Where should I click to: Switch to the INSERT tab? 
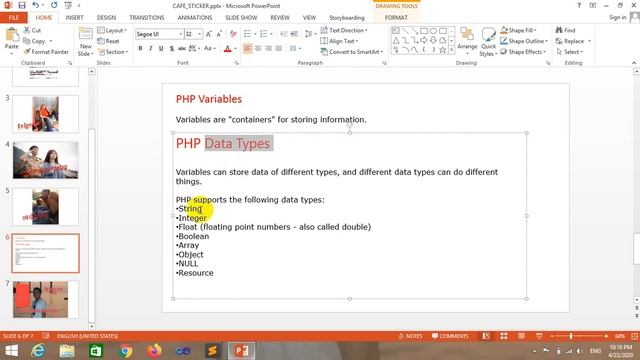74,18
